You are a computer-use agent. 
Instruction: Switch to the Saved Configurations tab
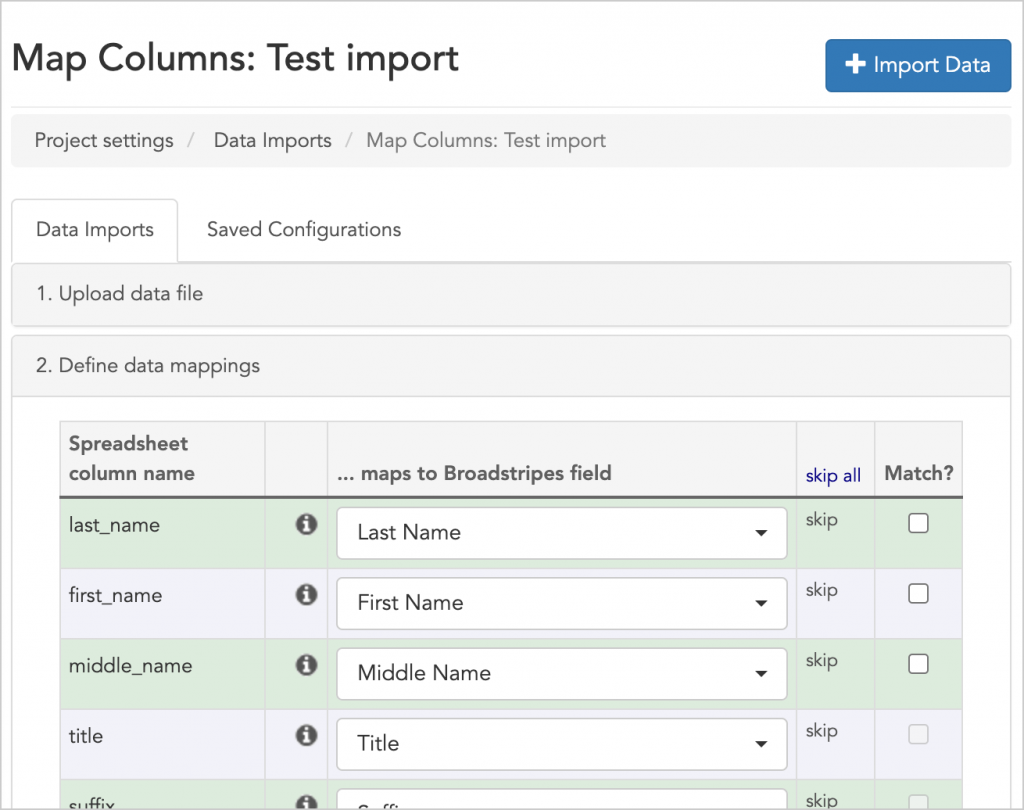click(304, 229)
